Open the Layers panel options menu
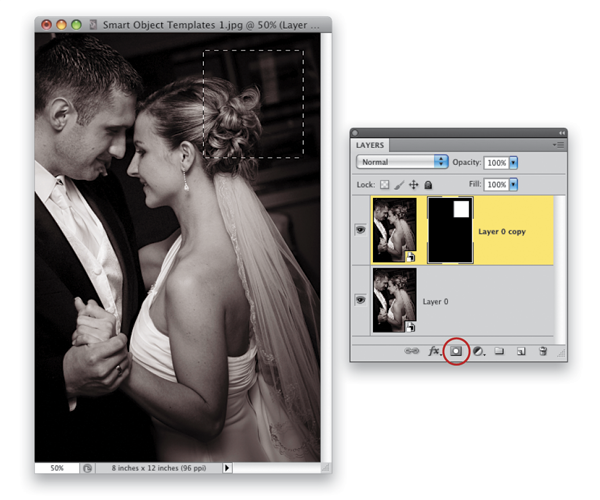This screenshot has width=600, height=500. pos(558,145)
